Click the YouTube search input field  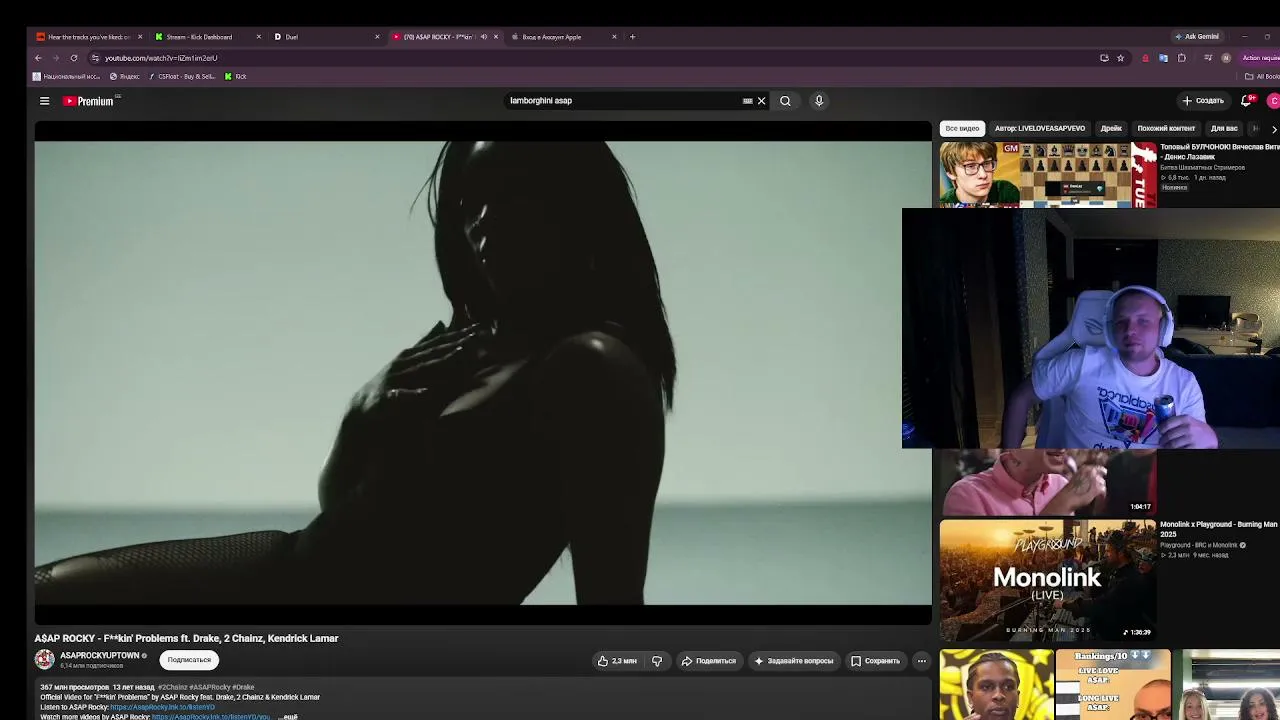point(624,101)
